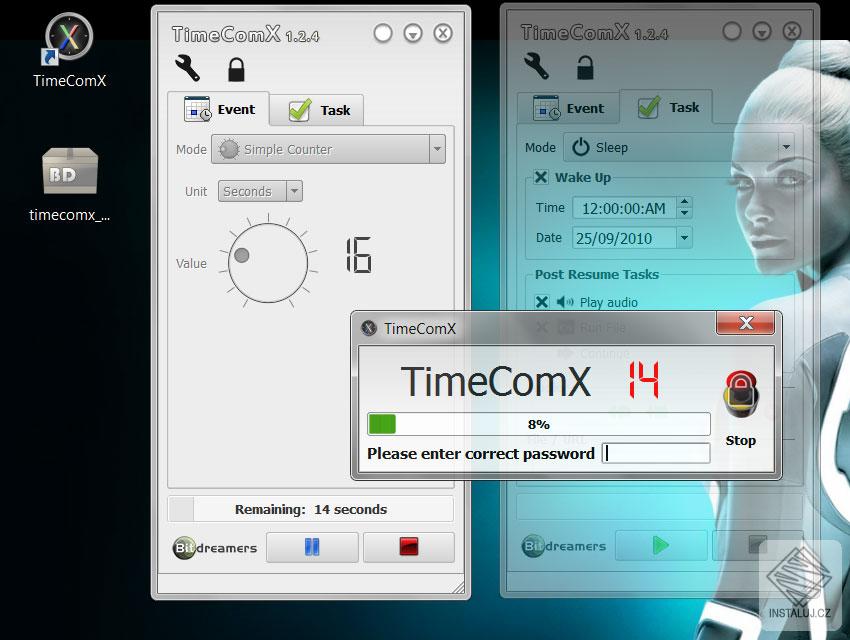This screenshot has height=640, width=850.
Task: Click the password input field
Action: (x=656, y=453)
